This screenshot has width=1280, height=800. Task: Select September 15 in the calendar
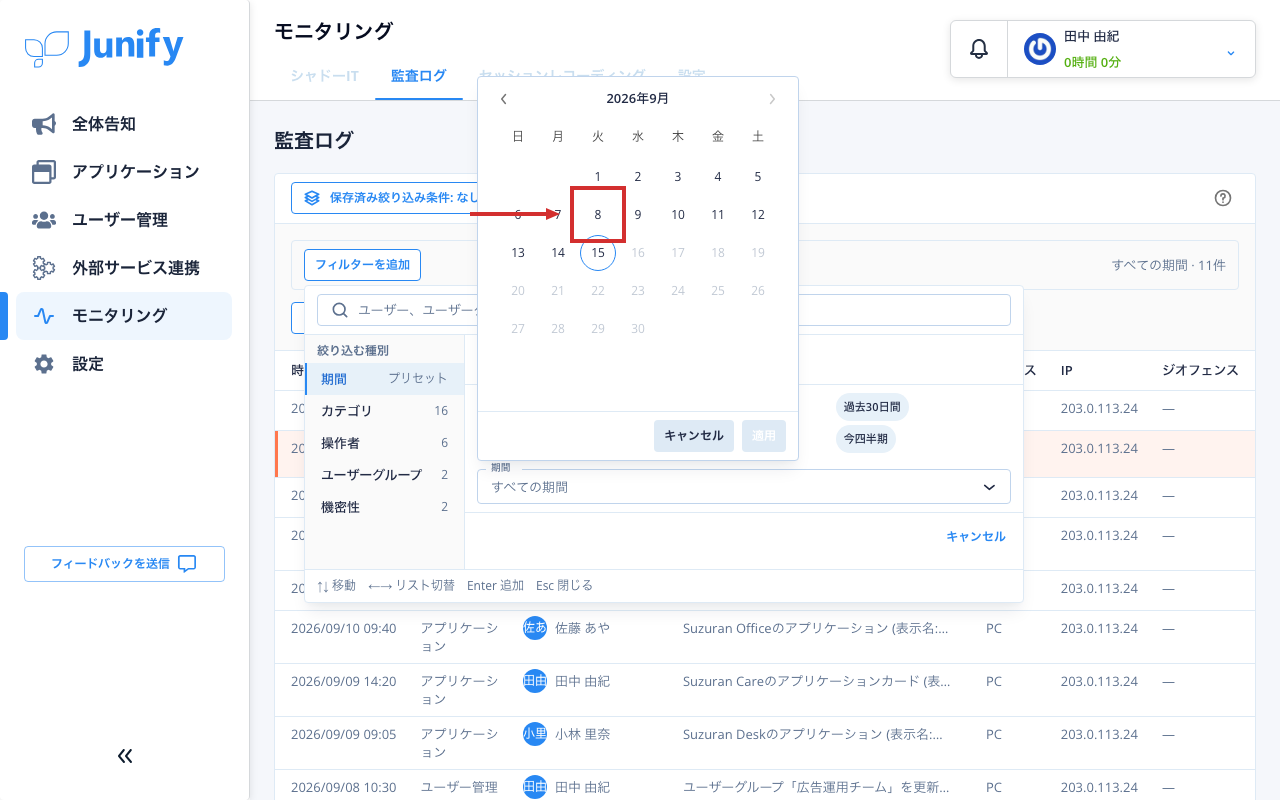pyautogui.click(x=598, y=253)
